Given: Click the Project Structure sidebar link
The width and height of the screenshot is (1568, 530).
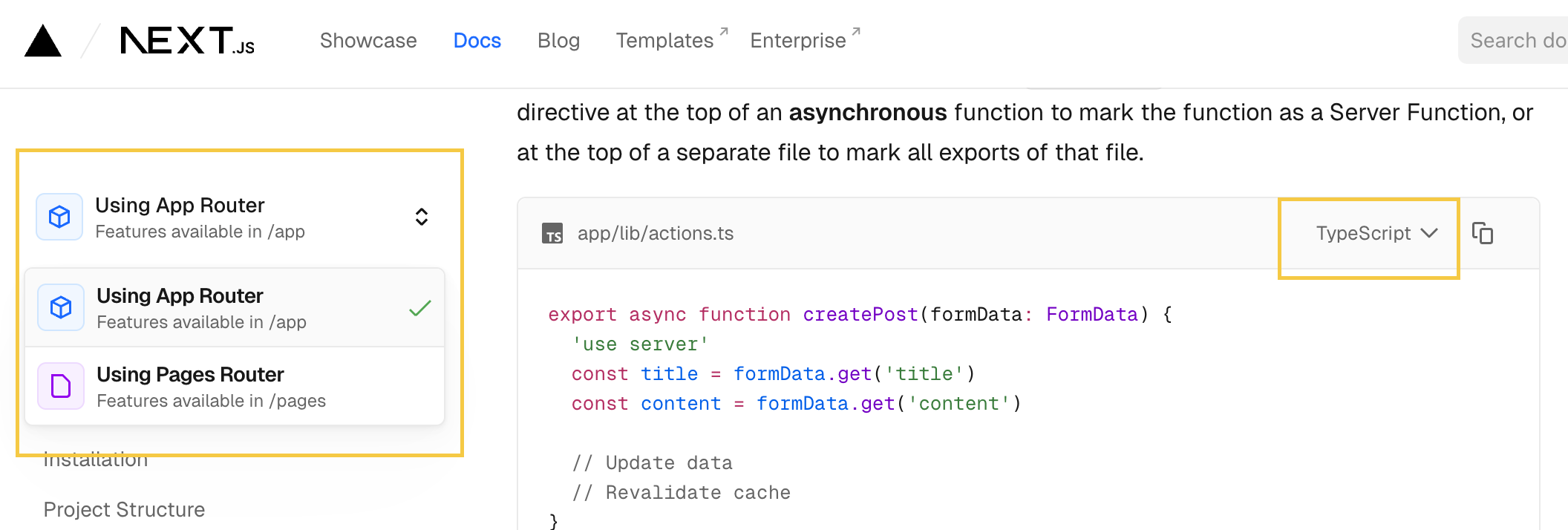Looking at the screenshot, I should 124,509.
